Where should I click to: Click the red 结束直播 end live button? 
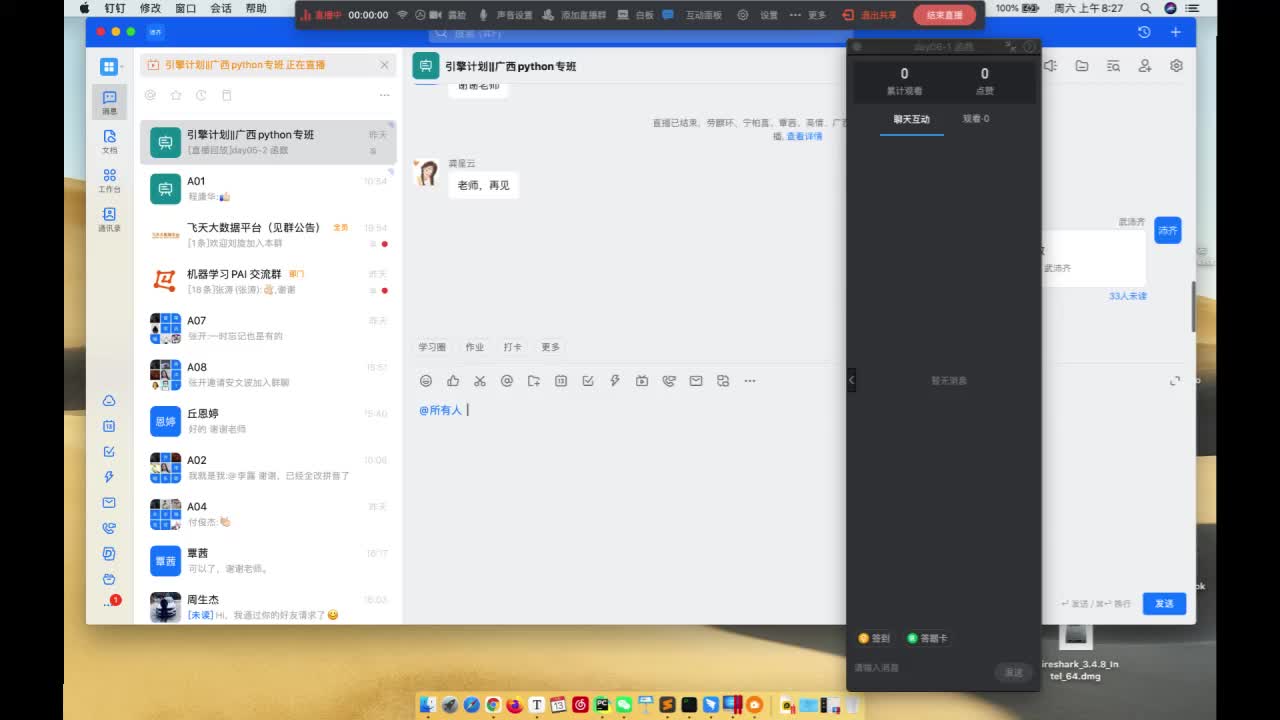(x=944, y=15)
